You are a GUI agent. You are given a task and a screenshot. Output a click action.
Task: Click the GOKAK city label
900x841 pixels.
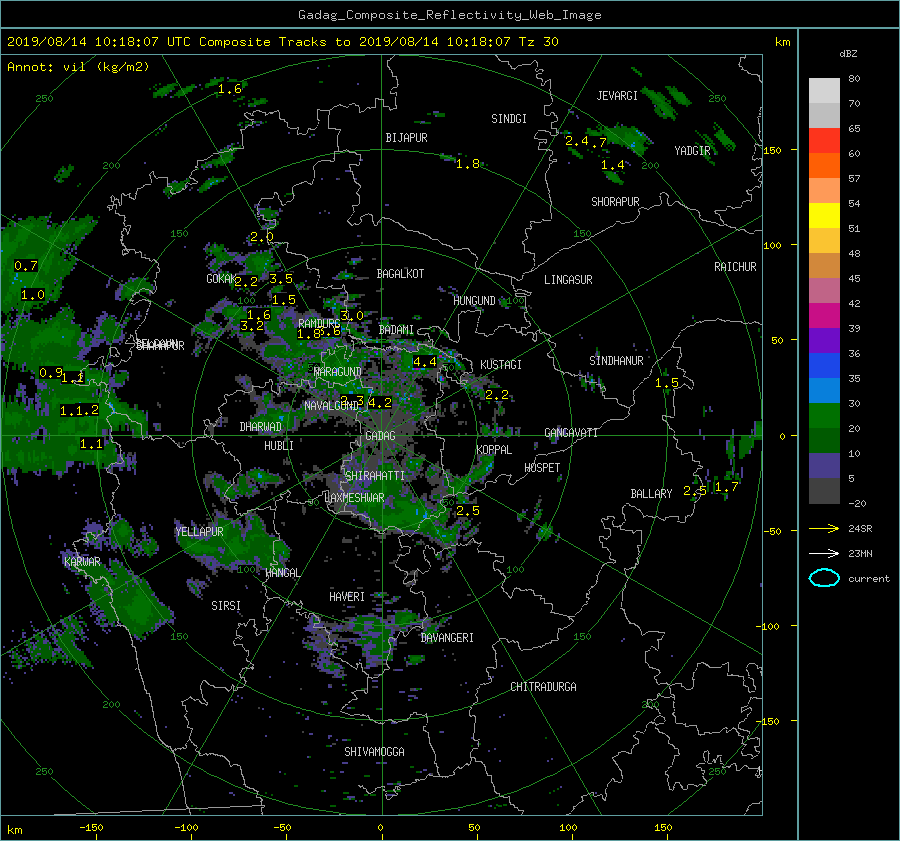[220, 279]
